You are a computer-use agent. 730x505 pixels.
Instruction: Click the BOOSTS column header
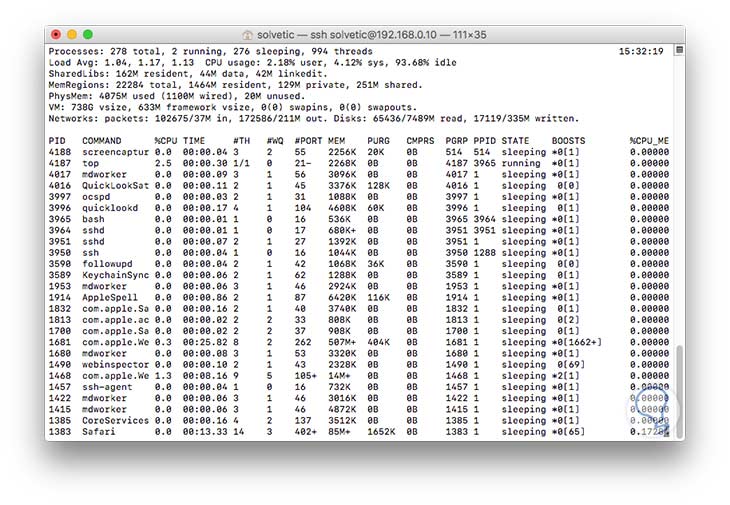click(568, 141)
